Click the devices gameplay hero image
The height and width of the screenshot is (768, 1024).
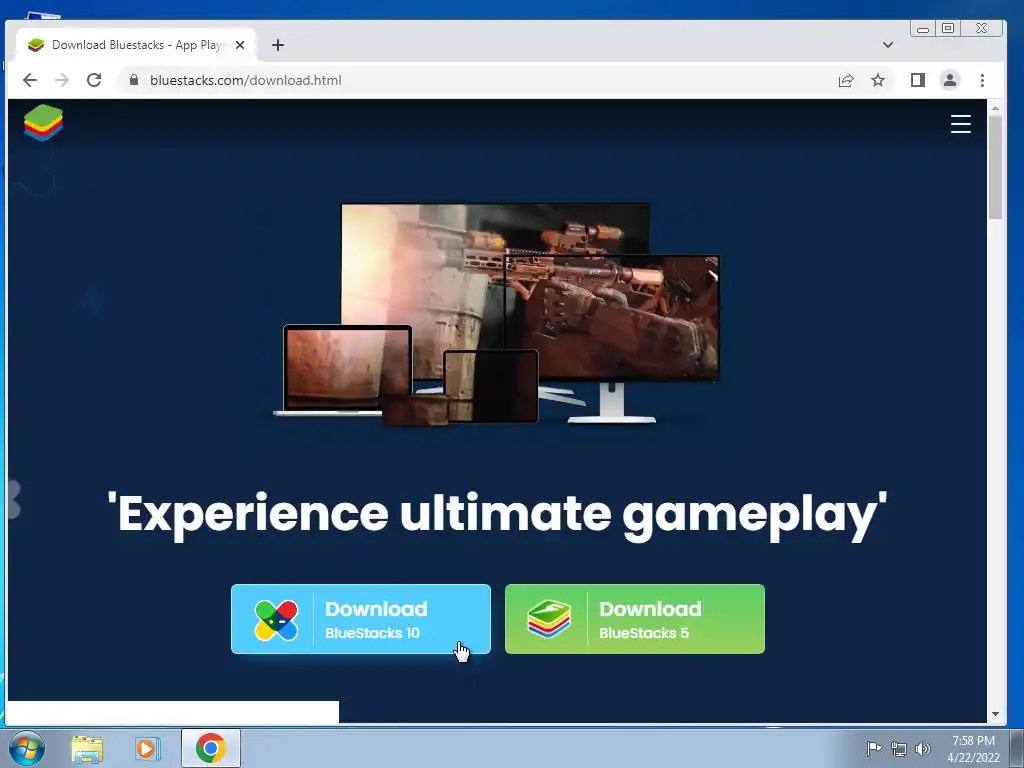[496, 314]
